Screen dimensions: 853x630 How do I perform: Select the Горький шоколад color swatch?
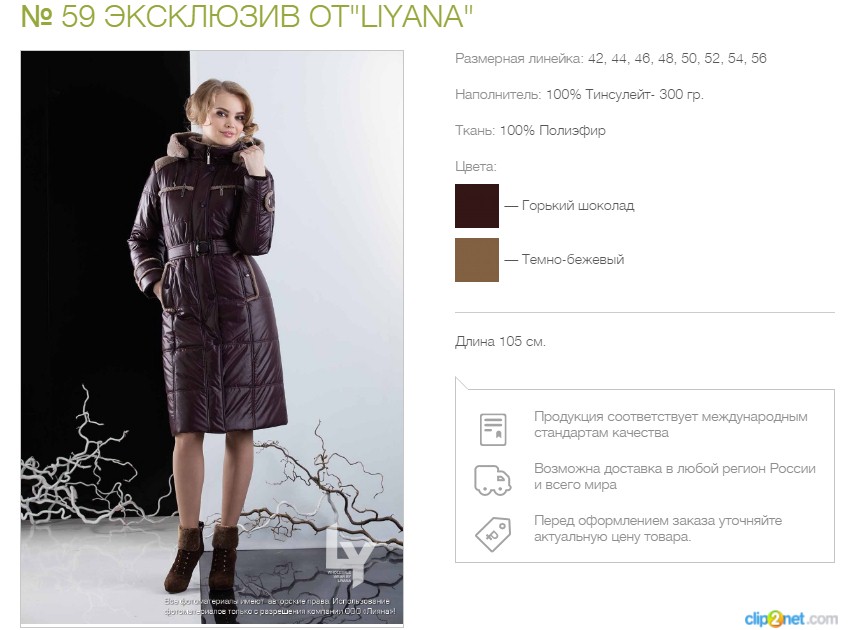pyautogui.click(x=477, y=206)
